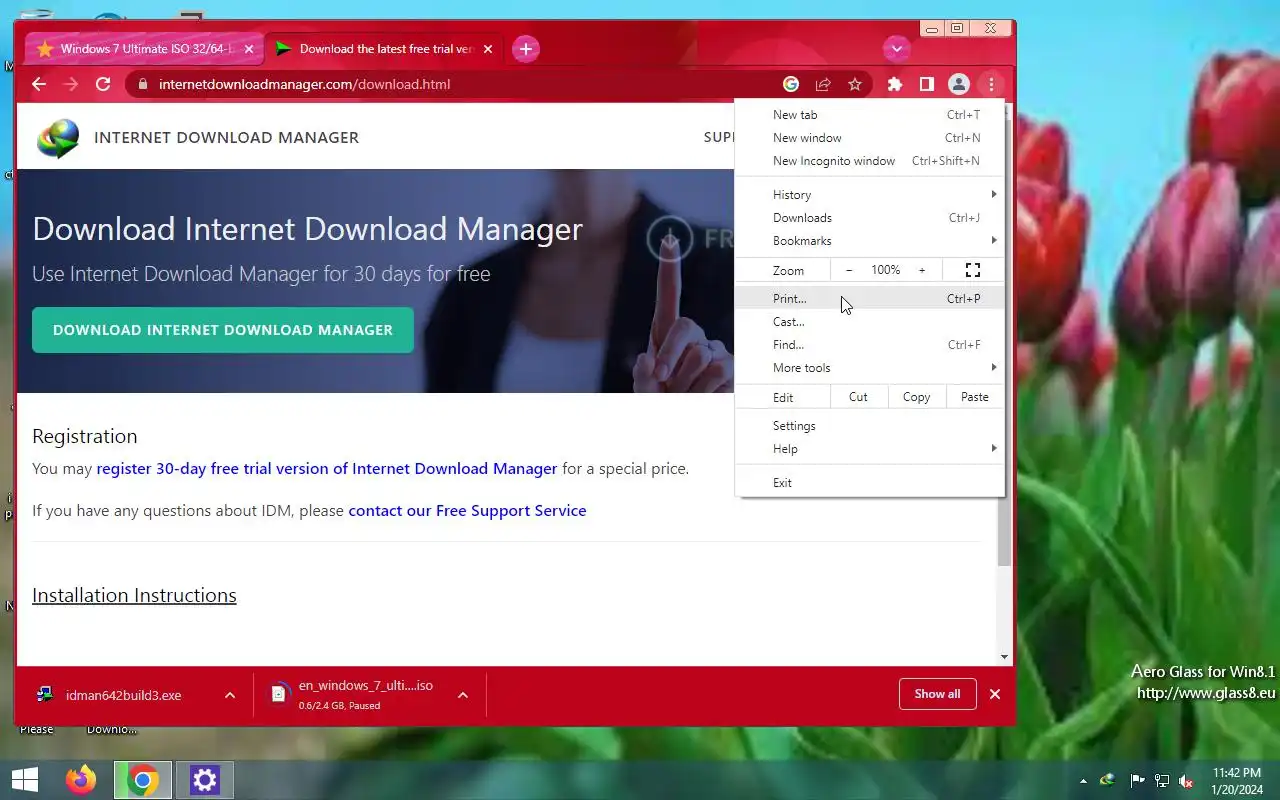Click Download Internet Download Manager button
This screenshot has height=800, width=1280.
point(223,330)
